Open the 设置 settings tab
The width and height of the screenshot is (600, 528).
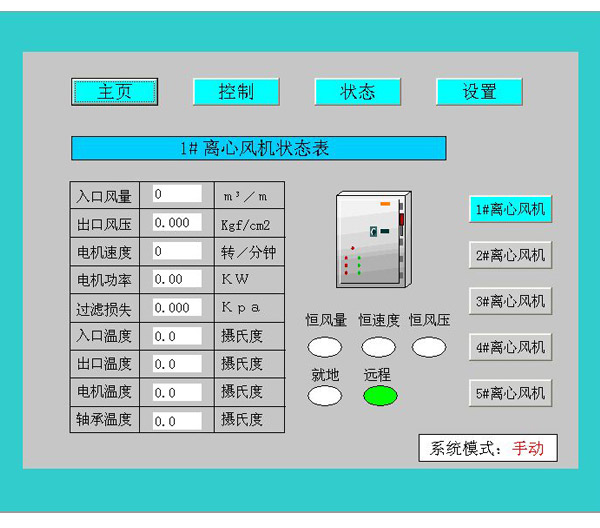click(x=479, y=92)
